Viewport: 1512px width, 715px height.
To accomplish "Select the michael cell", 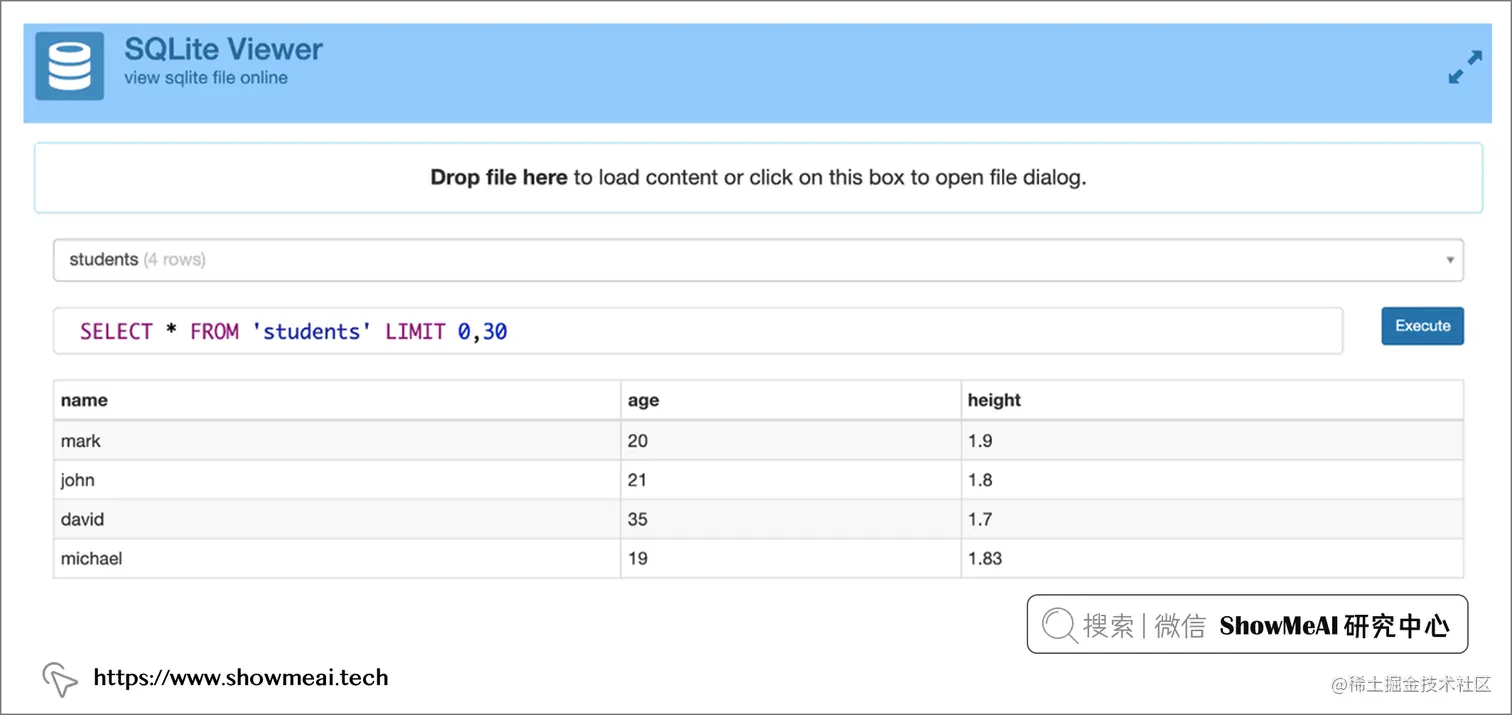I will click(x=337, y=558).
